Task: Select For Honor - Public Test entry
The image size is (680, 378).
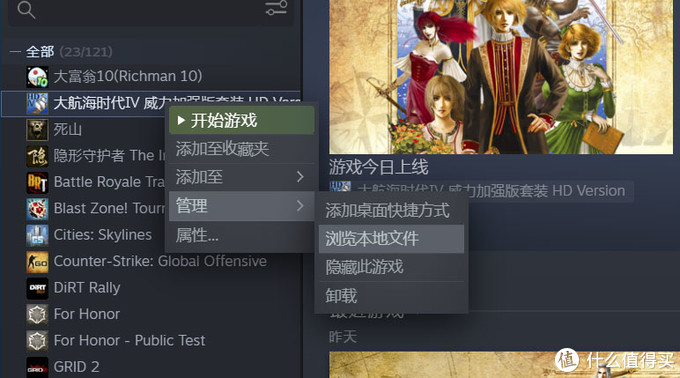Action: [x=129, y=341]
